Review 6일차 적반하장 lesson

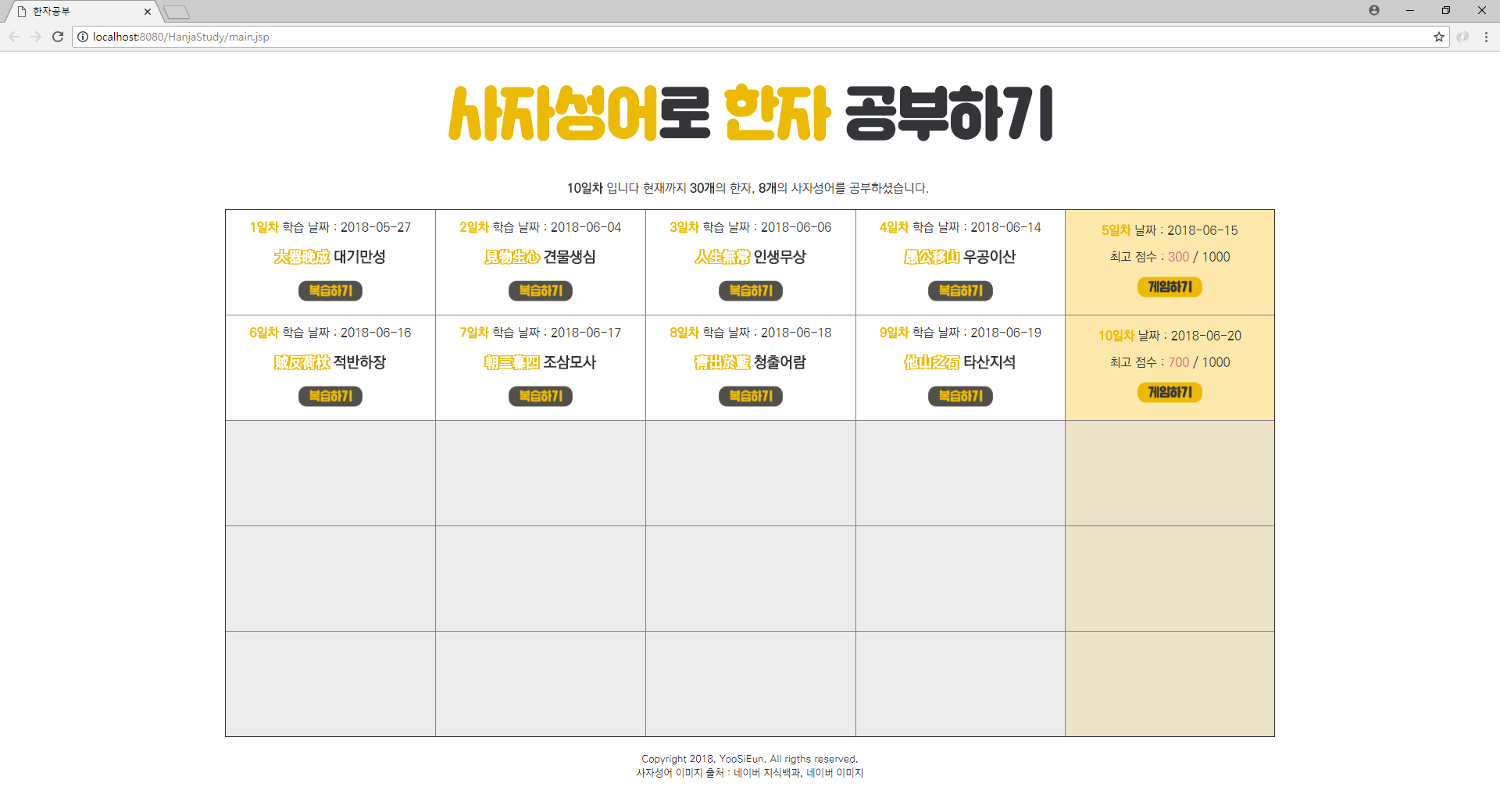click(330, 396)
